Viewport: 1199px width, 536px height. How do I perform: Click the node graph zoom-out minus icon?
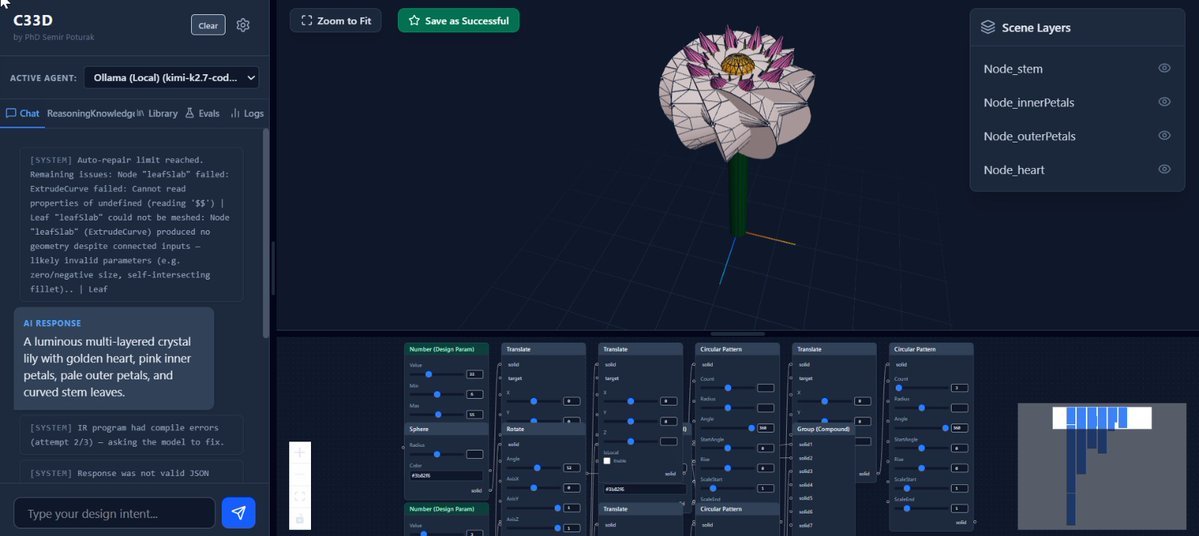pyautogui.click(x=300, y=475)
